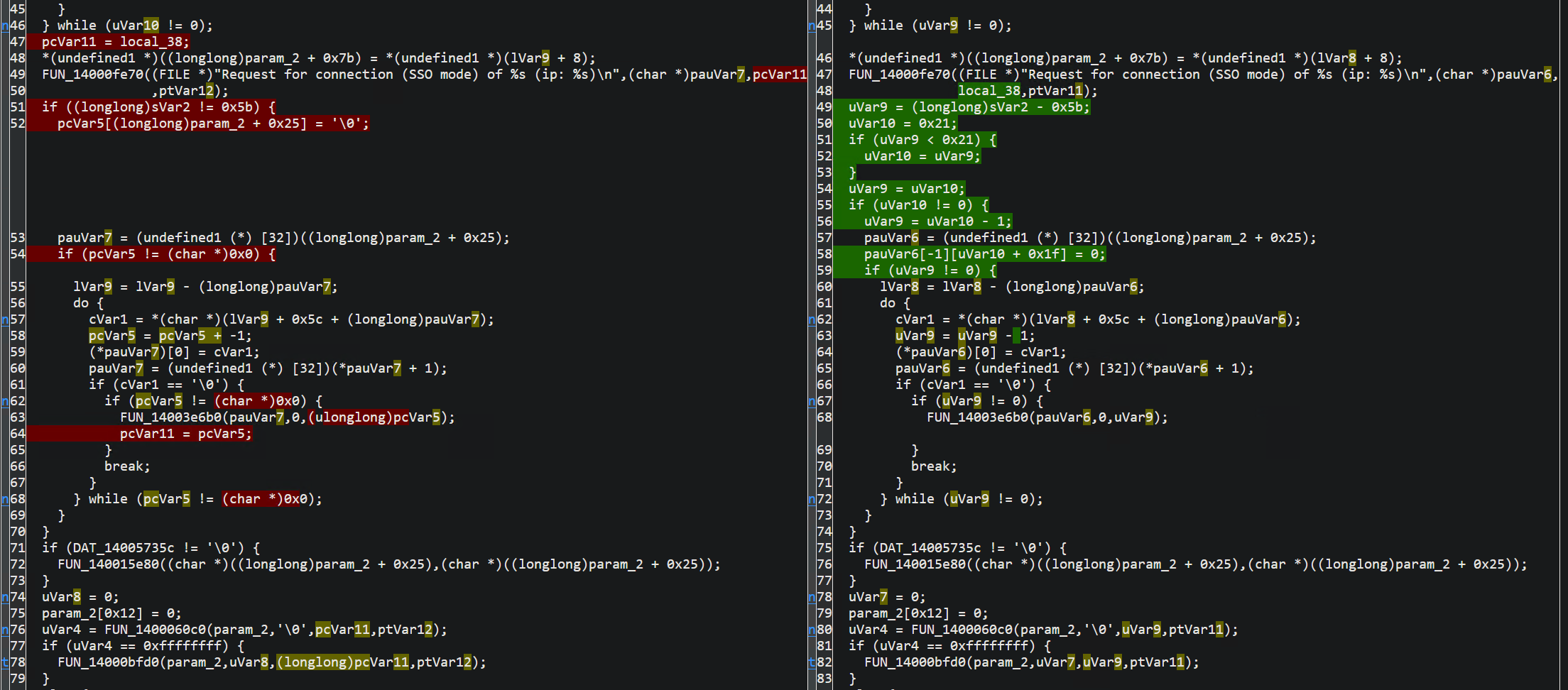The width and height of the screenshot is (1568, 690).
Task: Click green-highlighted local_38 in right pane
Action: pyautogui.click(x=989, y=91)
